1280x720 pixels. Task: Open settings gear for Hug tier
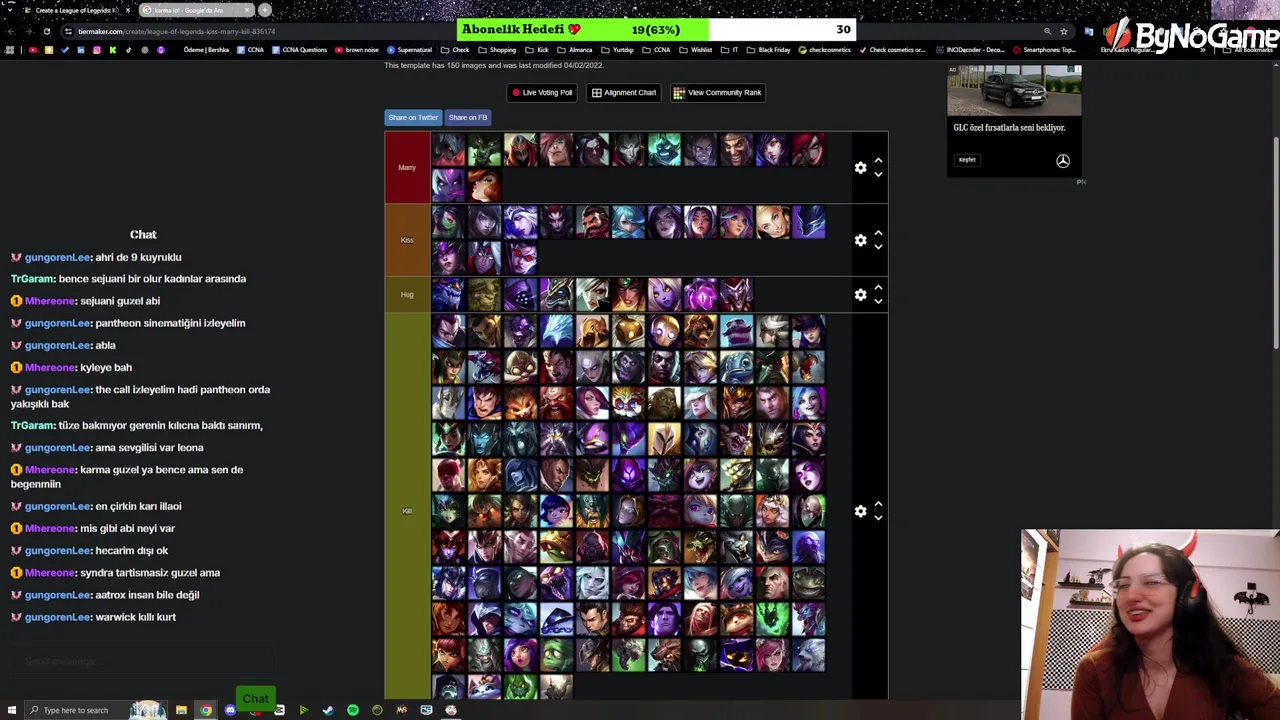[860, 295]
